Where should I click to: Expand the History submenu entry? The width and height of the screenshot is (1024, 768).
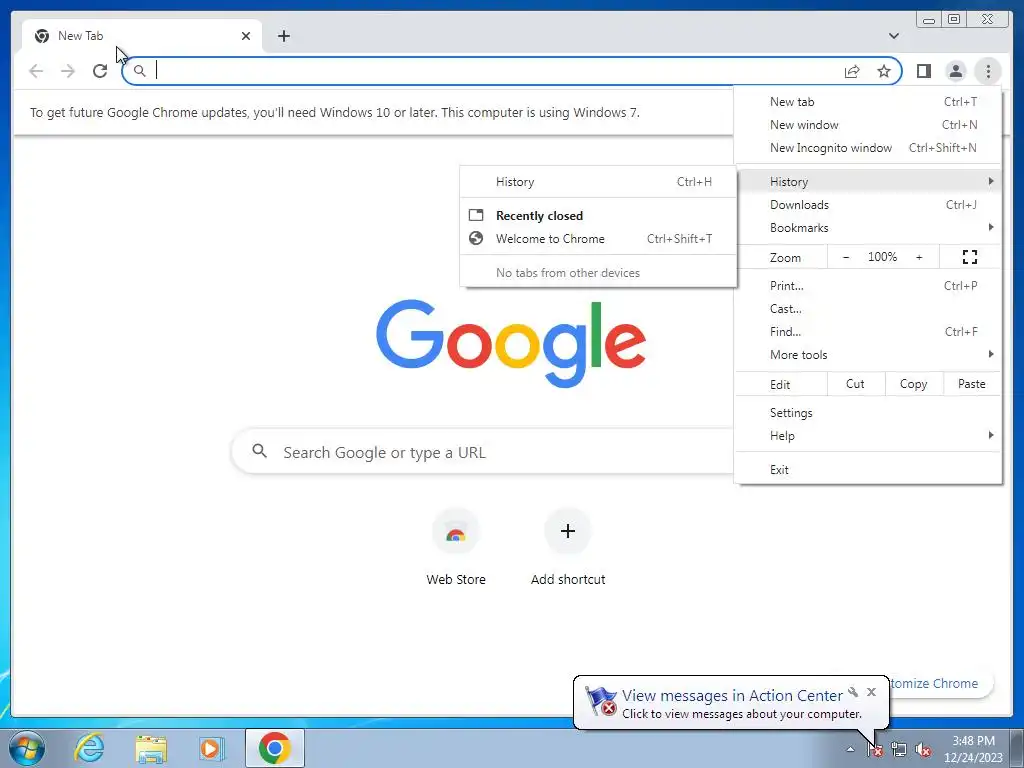pyautogui.click(x=868, y=182)
